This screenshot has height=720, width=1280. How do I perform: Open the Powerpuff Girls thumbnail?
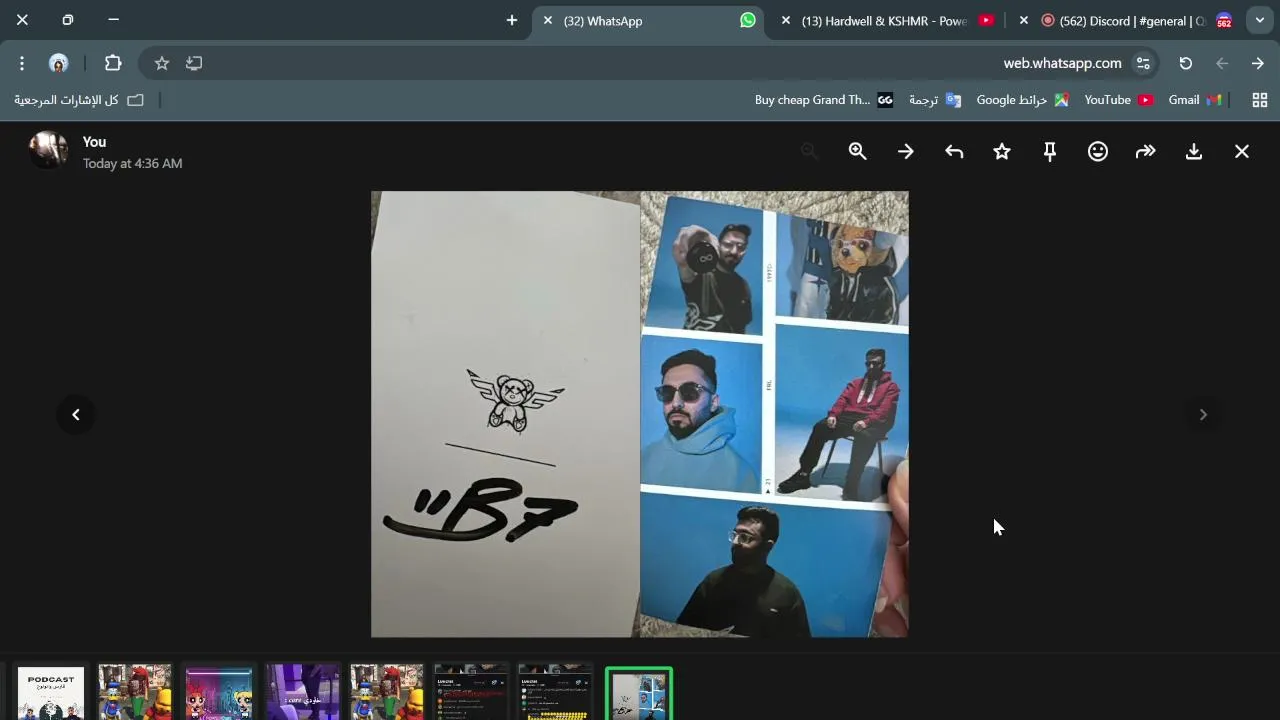click(x=219, y=693)
